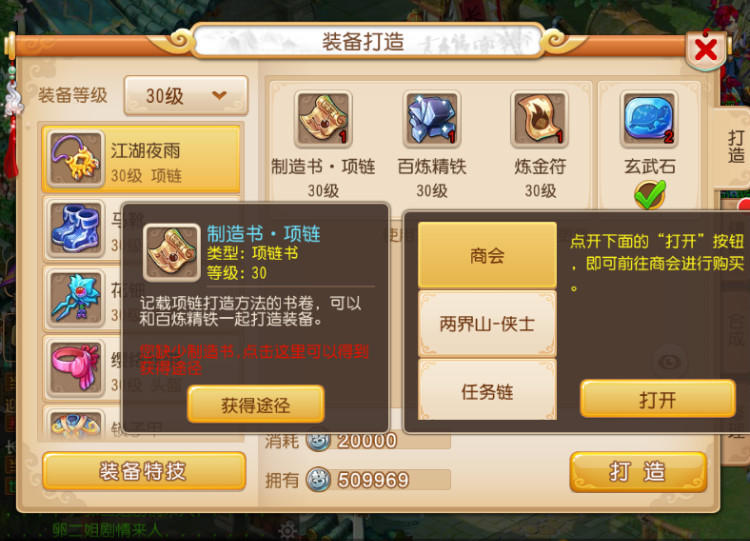Select the 百炼精铁 crystal material icon
This screenshot has height=541, width=750.
coord(431,119)
